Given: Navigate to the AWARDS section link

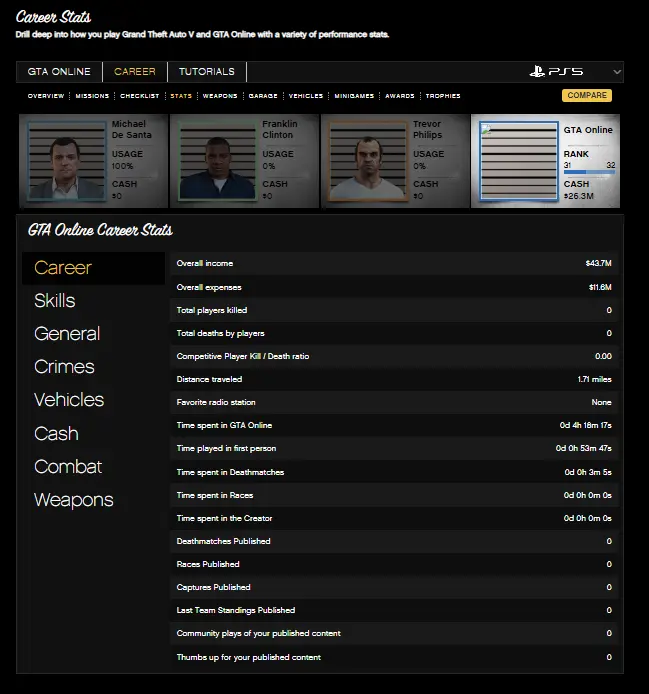Looking at the screenshot, I should point(400,96).
